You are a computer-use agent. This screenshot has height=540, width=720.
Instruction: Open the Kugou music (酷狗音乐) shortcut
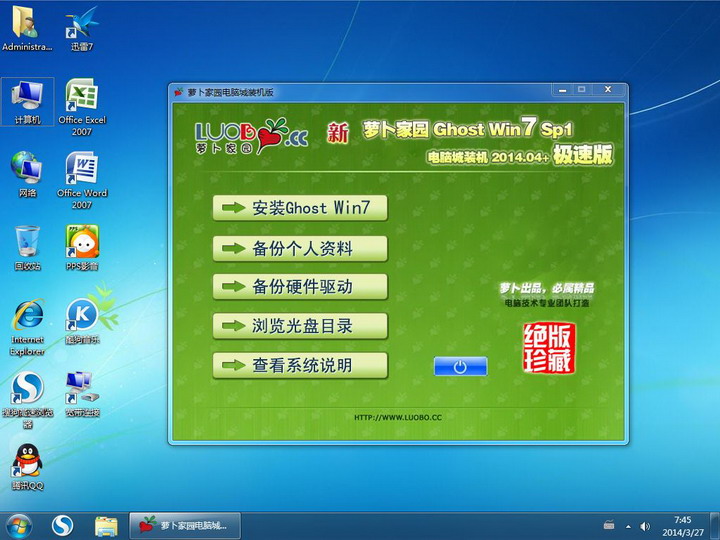[83, 321]
